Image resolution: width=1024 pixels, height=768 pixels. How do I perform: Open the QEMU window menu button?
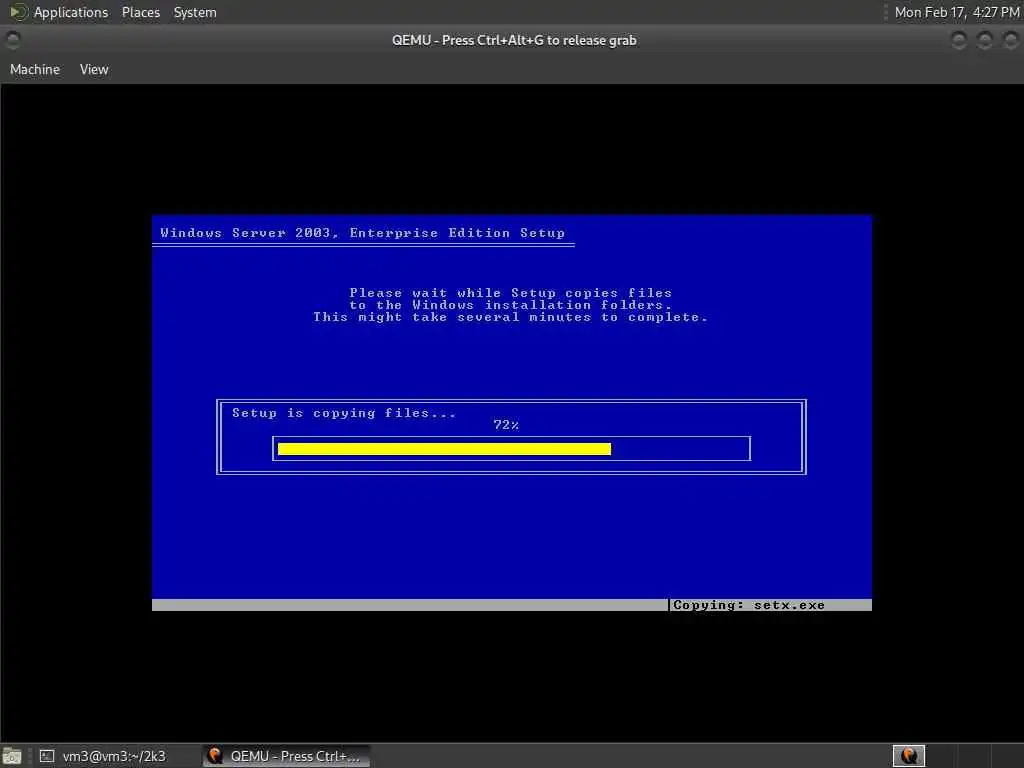[x=12, y=40]
